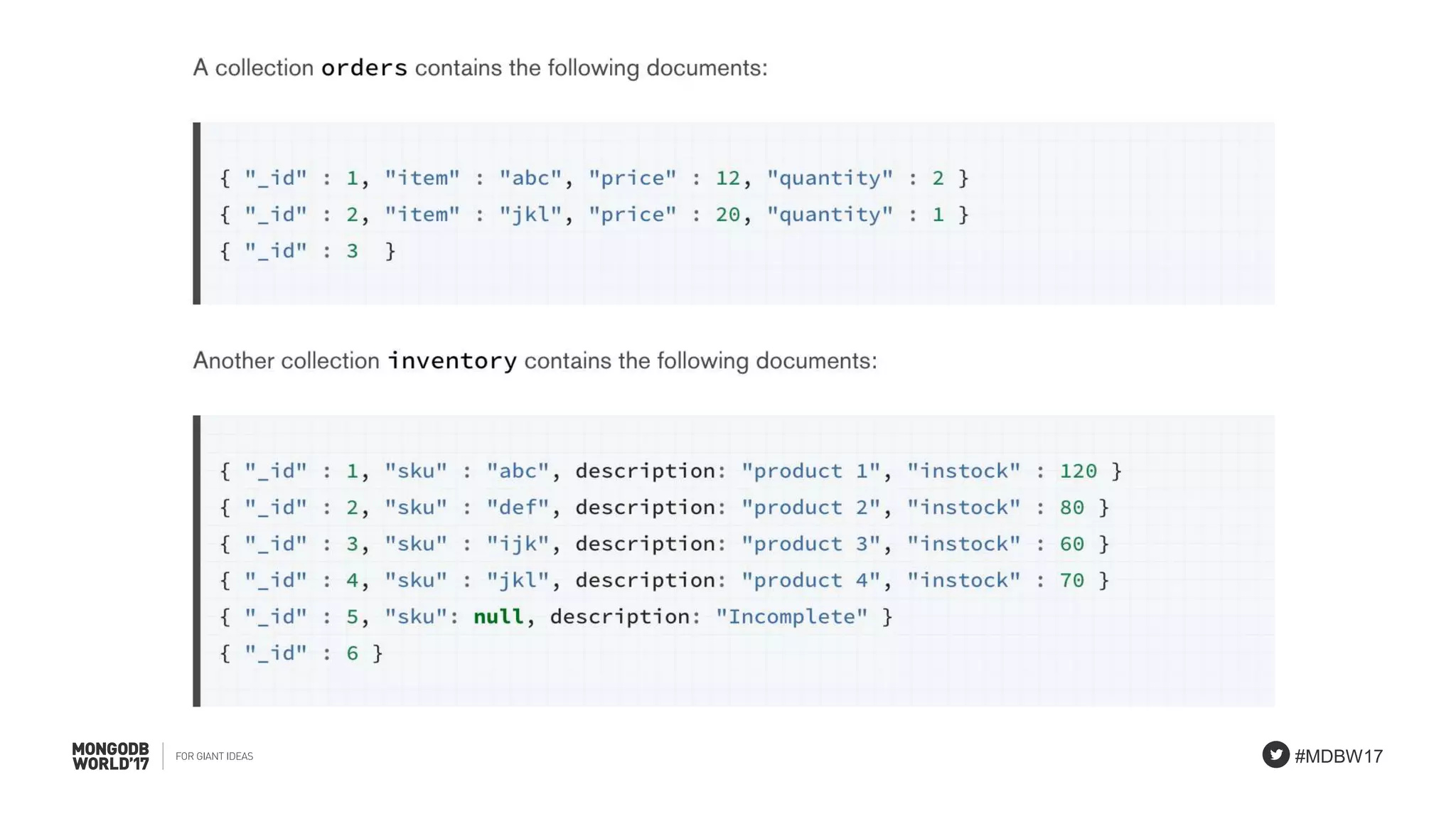Click the bold word orders
The image size is (1456, 819).
pos(364,68)
